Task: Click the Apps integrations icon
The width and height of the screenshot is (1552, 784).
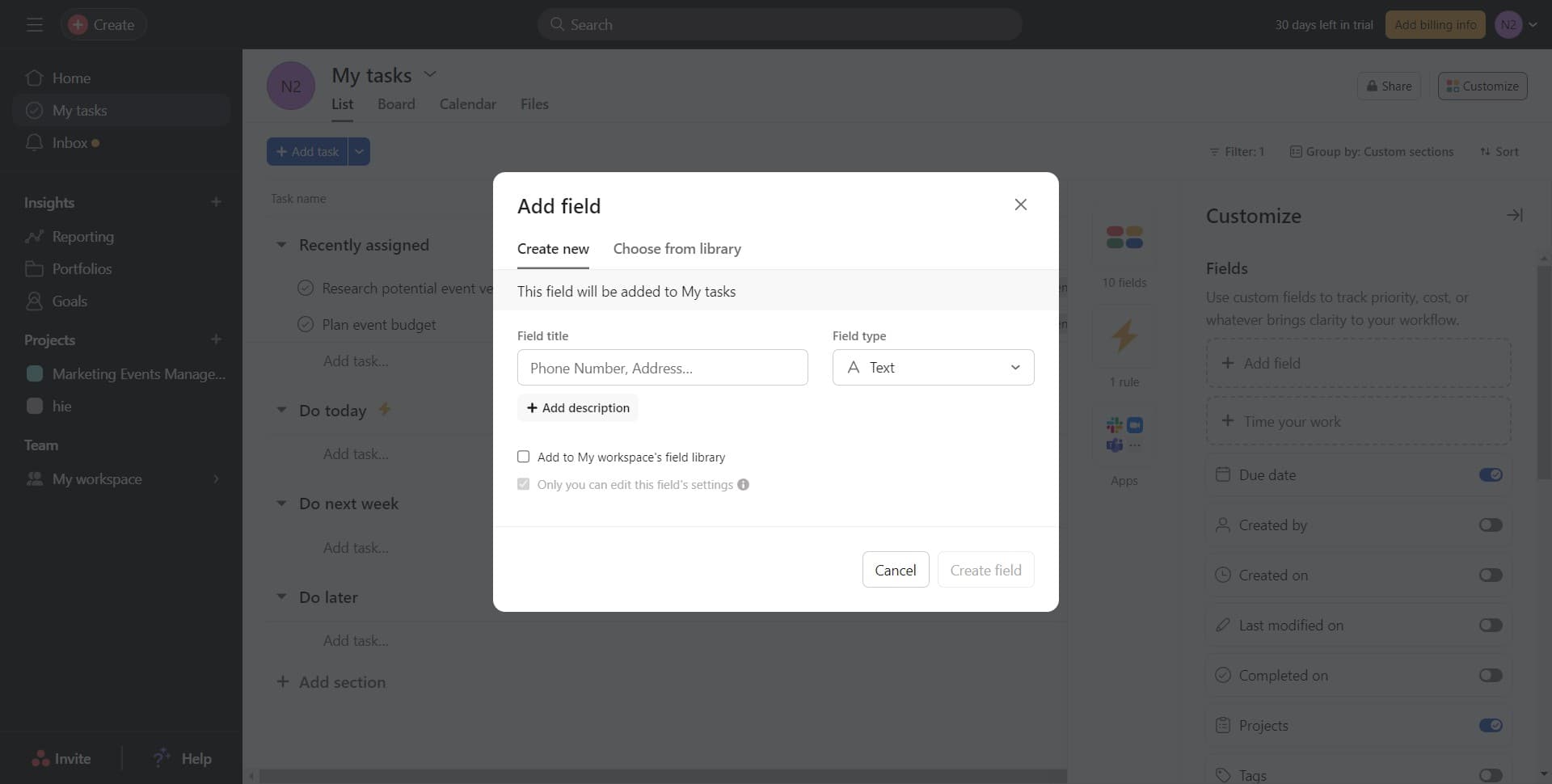Action: (x=1124, y=435)
